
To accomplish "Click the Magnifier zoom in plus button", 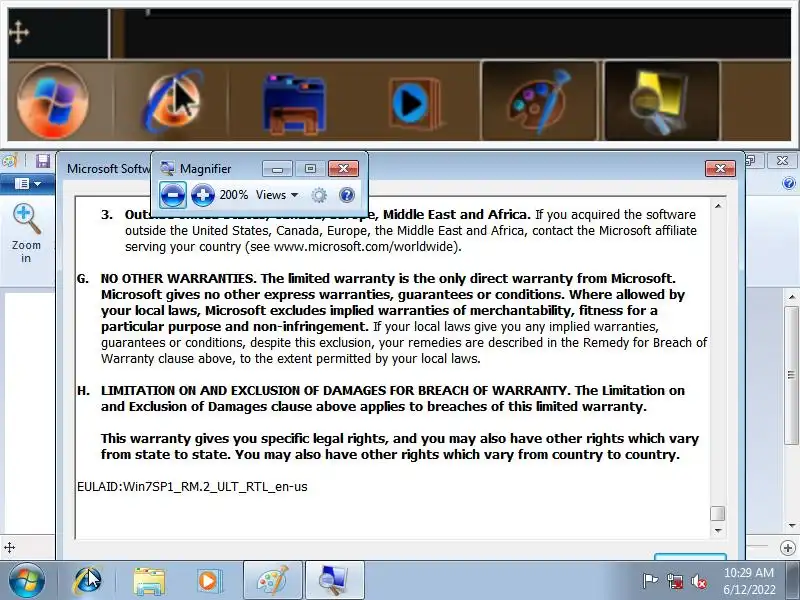I will [203, 194].
